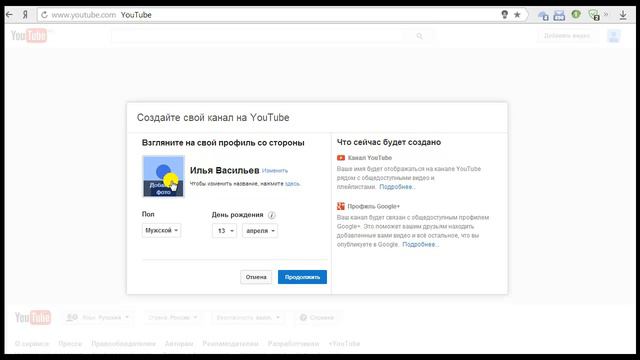Click the green round extension icon
The width and height of the screenshot is (640, 360).
576,15
